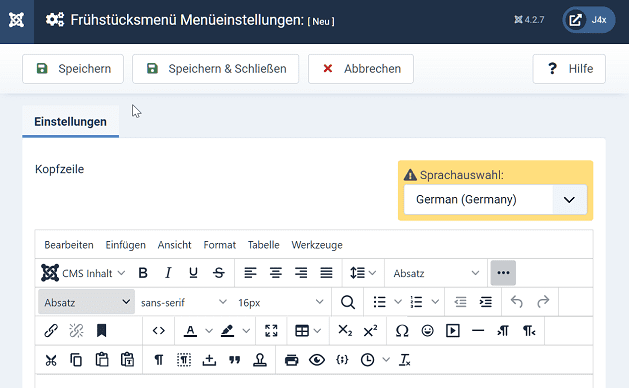Open the Tabelle menu

264,245
